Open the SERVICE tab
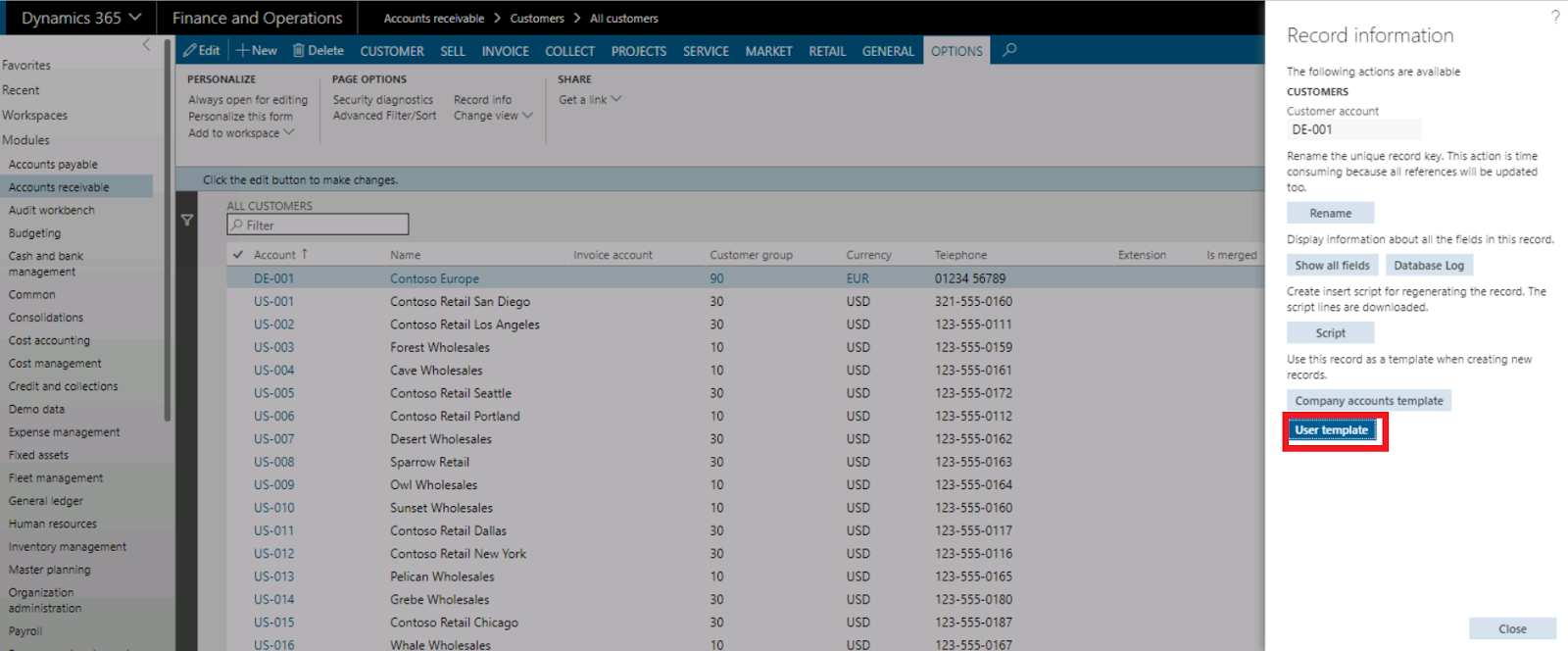1568x651 pixels. click(x=706, y=51)
